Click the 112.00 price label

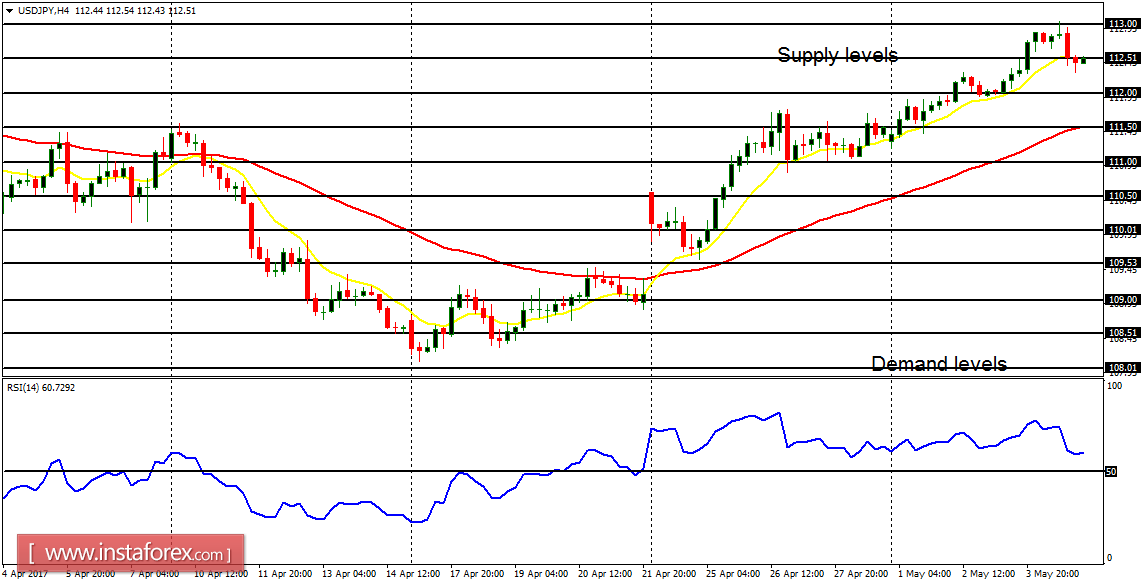1123,93
